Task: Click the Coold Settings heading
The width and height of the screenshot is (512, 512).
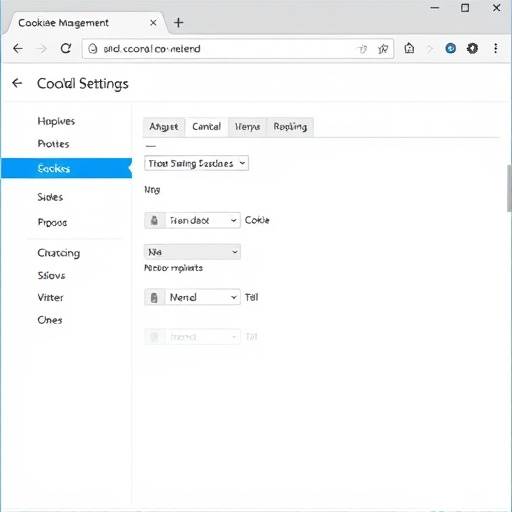Action: [83, 83]
